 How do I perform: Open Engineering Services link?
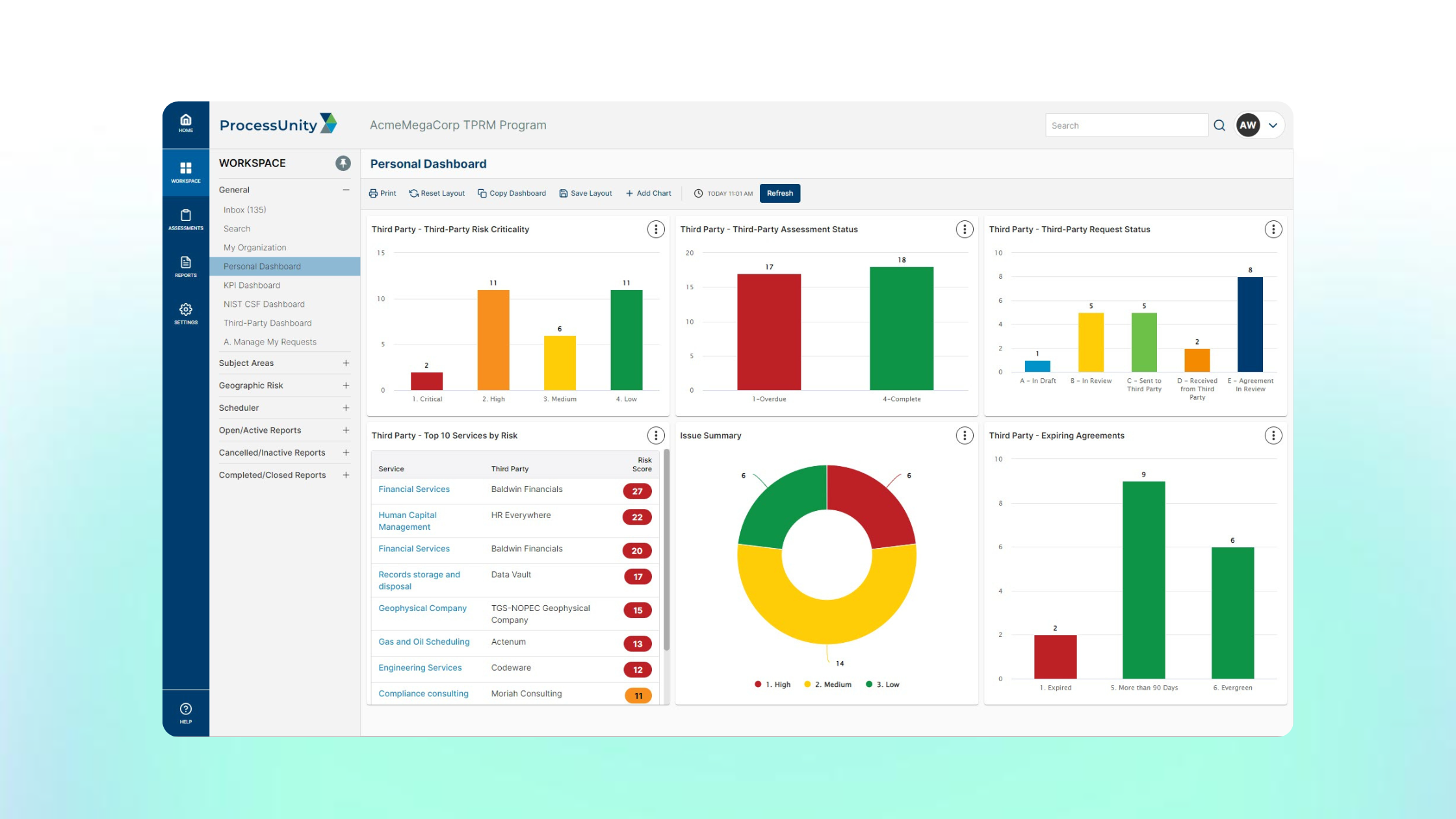coord(420,668)
